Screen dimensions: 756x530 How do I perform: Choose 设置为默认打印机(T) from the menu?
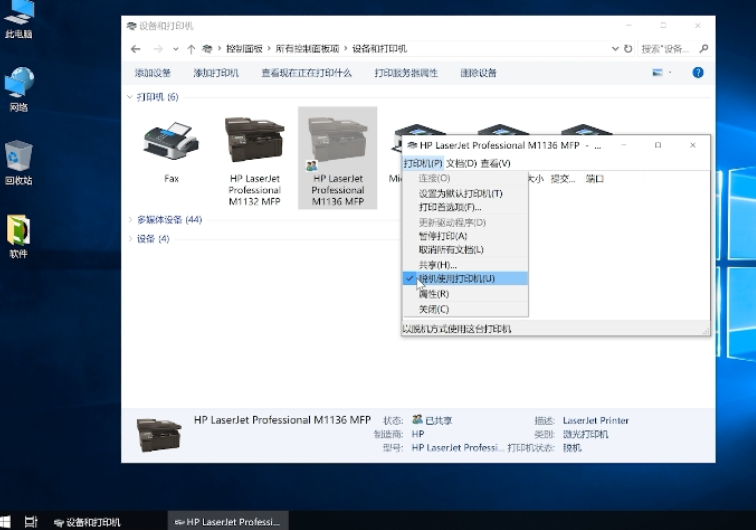tap(460, 193)
